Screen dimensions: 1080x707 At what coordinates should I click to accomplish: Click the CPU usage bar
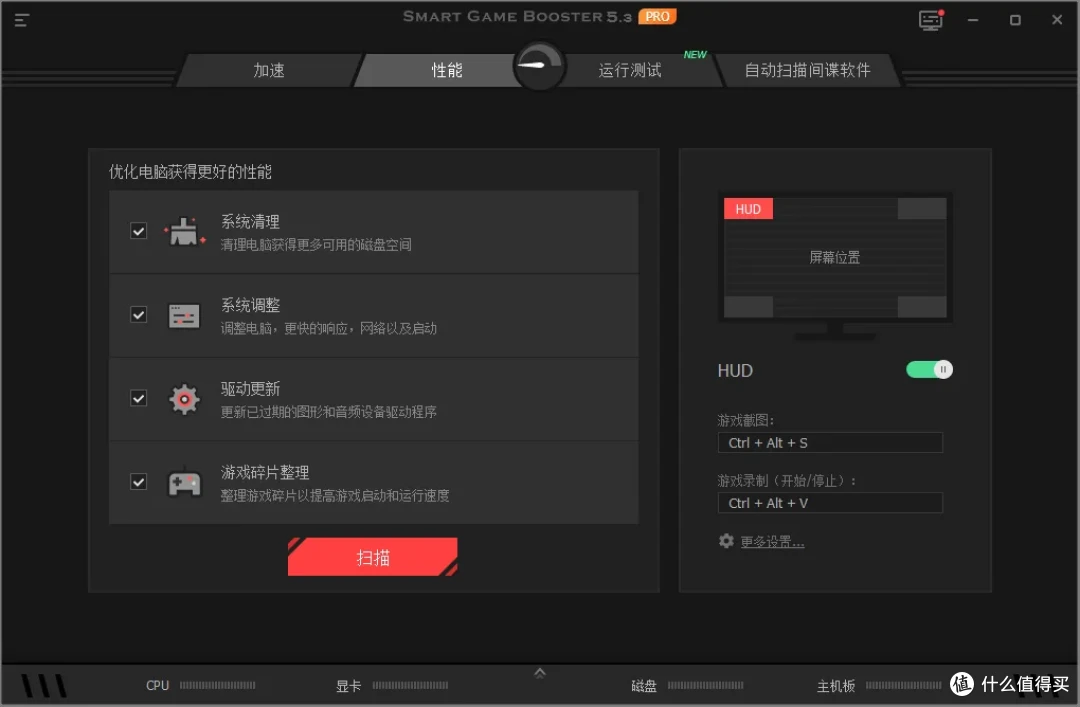coord(218,685)
